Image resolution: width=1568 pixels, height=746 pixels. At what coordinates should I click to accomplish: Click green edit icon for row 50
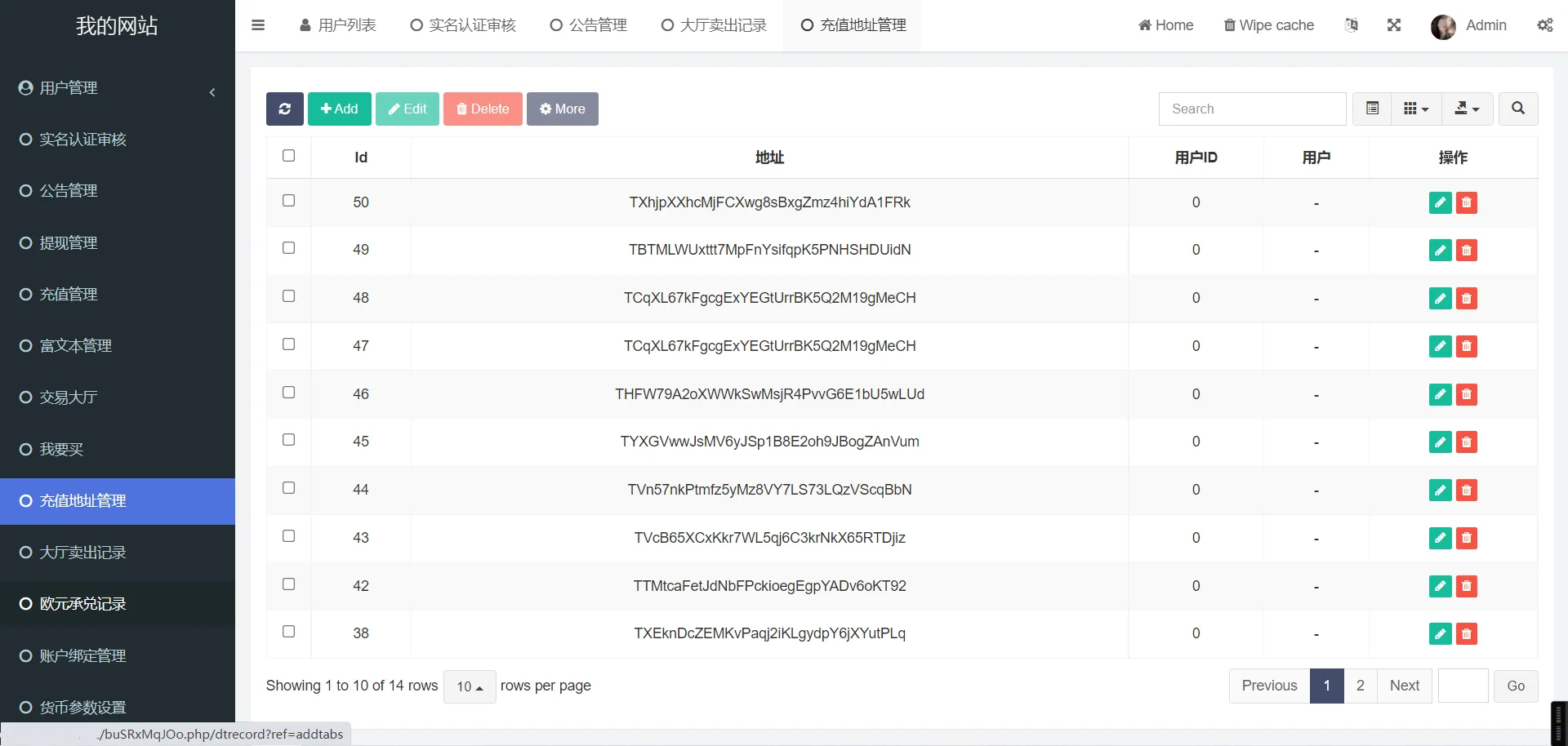tap(1440, 202)
